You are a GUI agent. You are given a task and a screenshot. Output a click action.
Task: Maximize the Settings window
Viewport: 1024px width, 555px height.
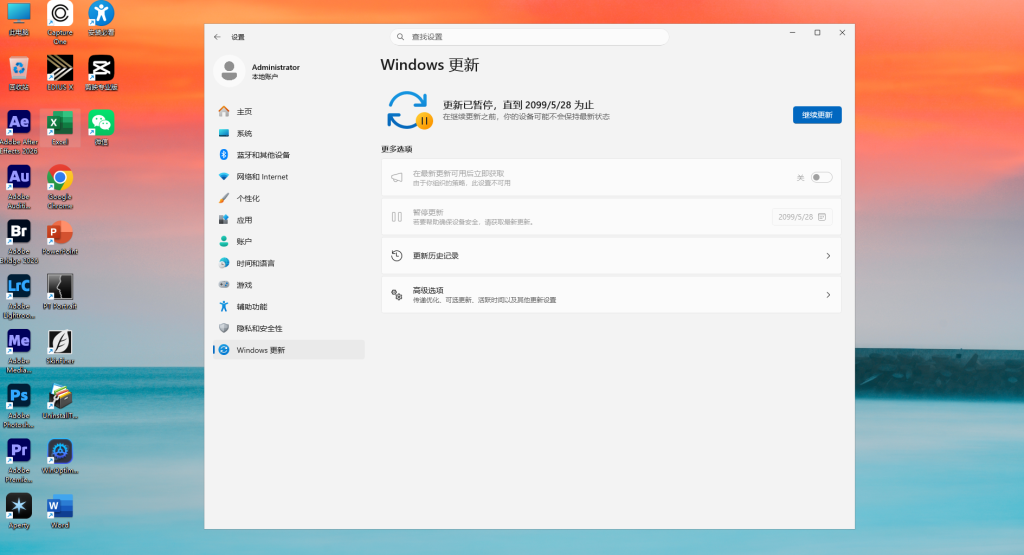click(817, 33)
